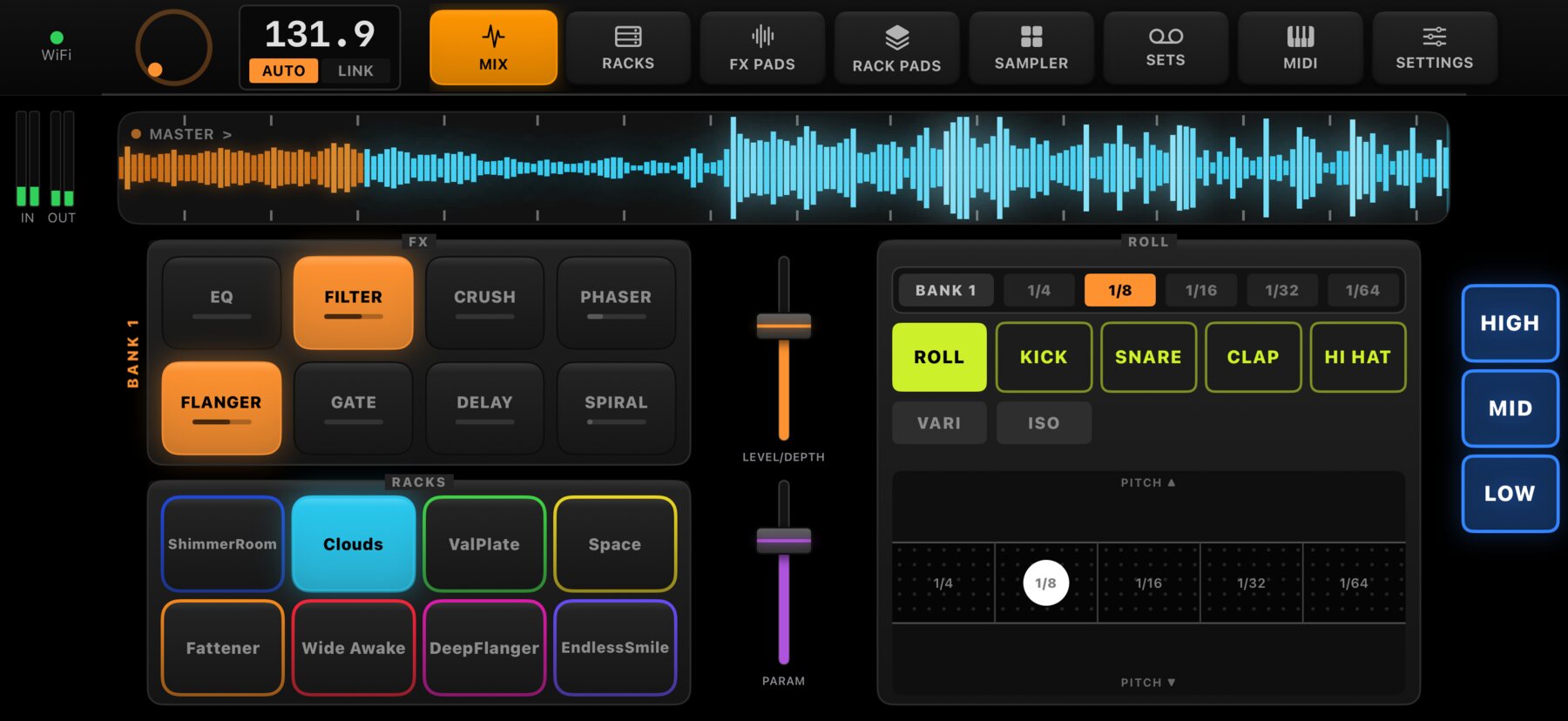Select the Wide Awake rack
This screenshot has width=1568, height=721.
[x=353, y=648]
